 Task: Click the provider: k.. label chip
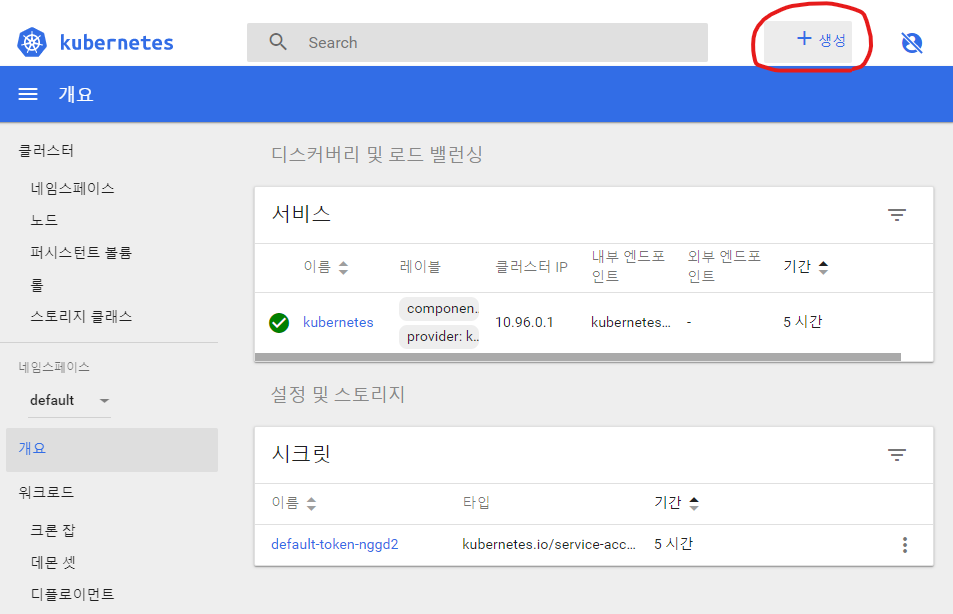[x=439, y=337]
